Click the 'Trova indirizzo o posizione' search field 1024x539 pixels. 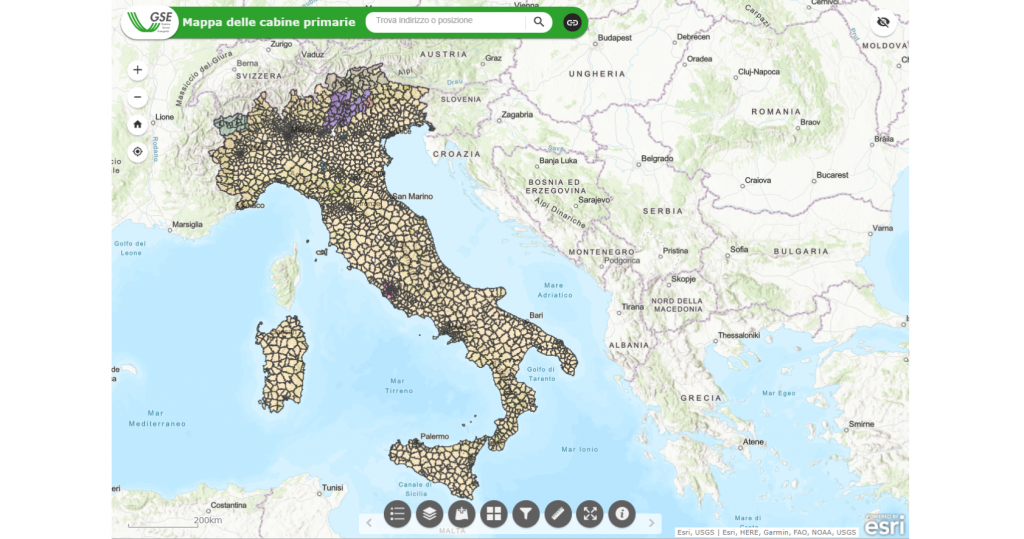point(446,21)
